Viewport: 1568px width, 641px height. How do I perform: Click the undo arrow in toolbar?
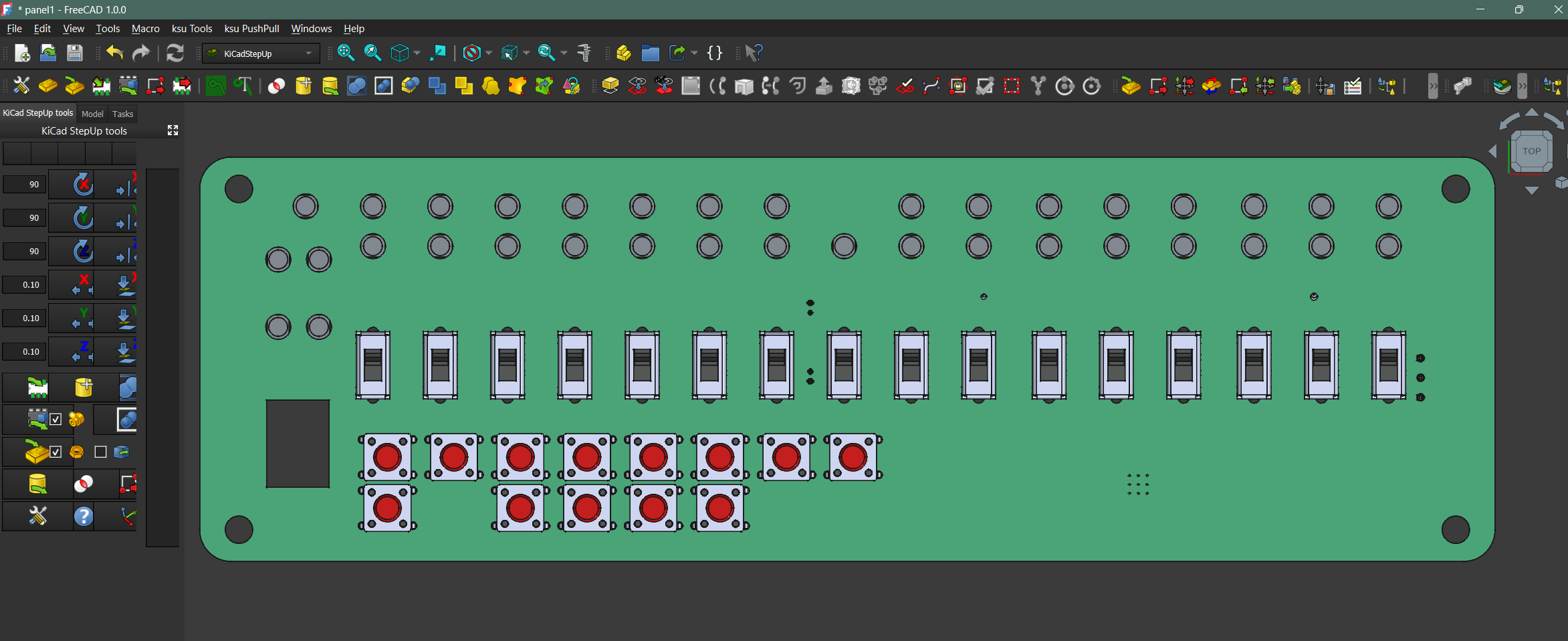click(115, 53)
